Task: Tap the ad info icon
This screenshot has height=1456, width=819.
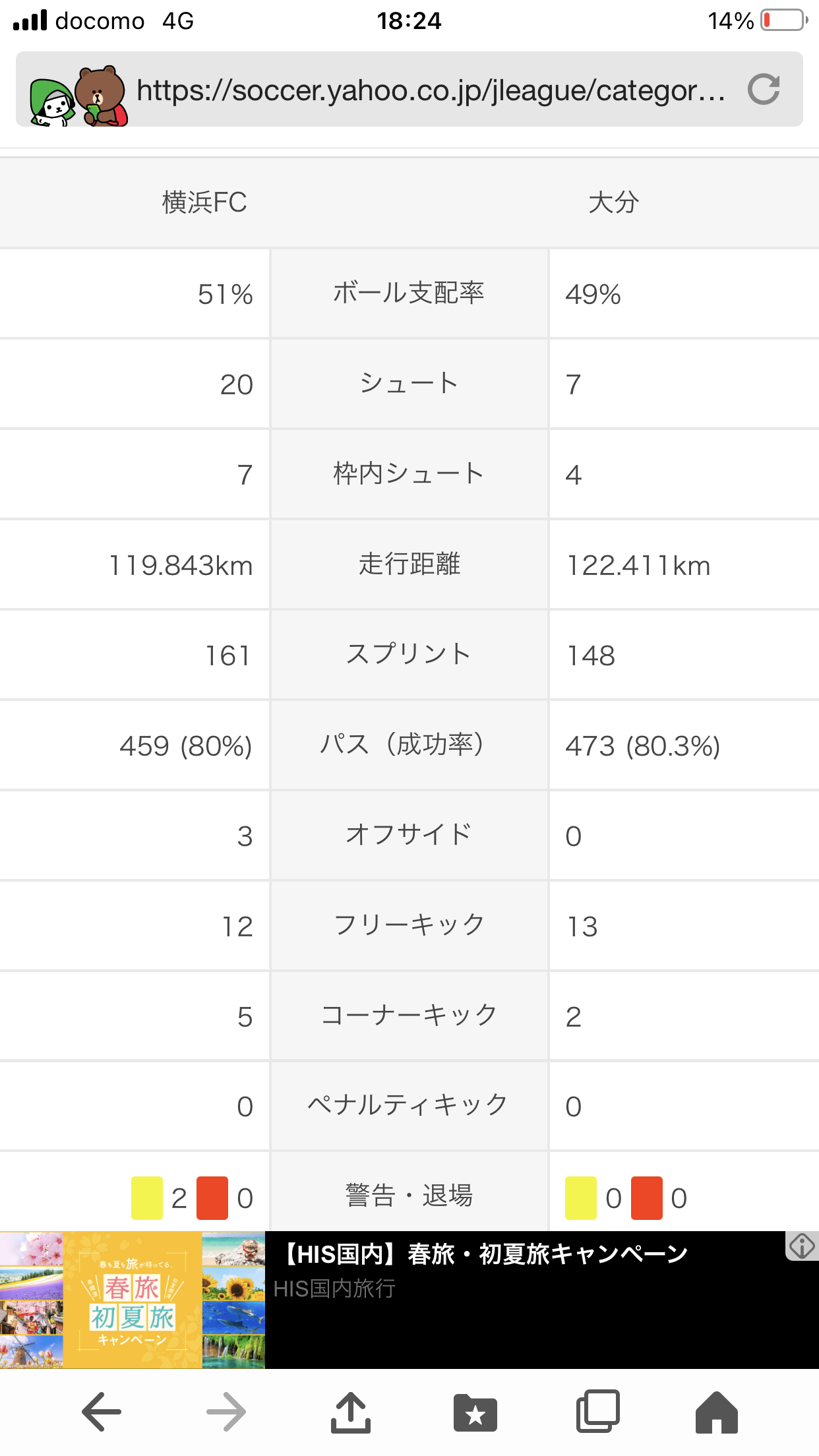Action: (x=802, y=1246)
